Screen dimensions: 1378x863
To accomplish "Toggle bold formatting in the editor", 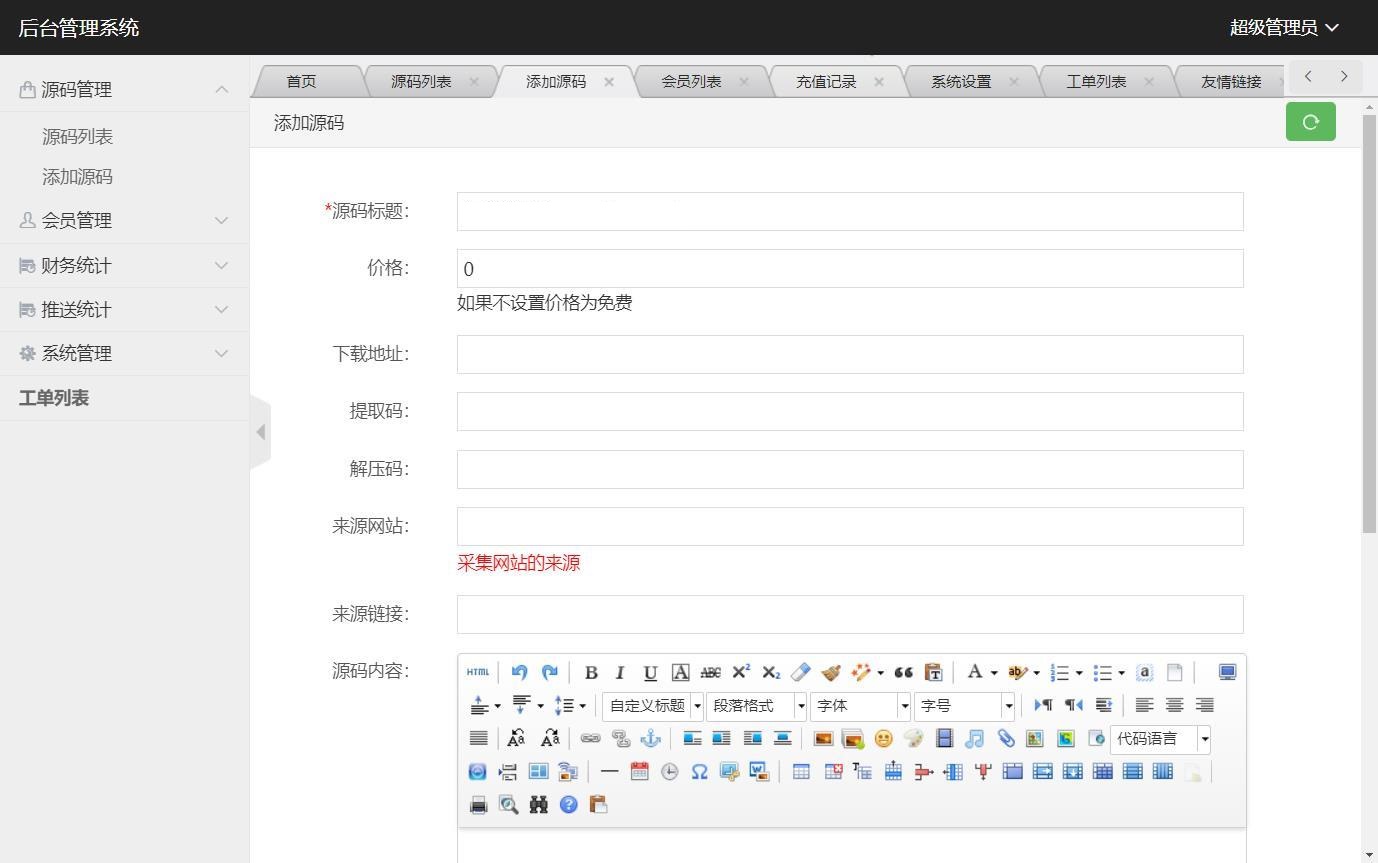I will [x=589, y=672].
